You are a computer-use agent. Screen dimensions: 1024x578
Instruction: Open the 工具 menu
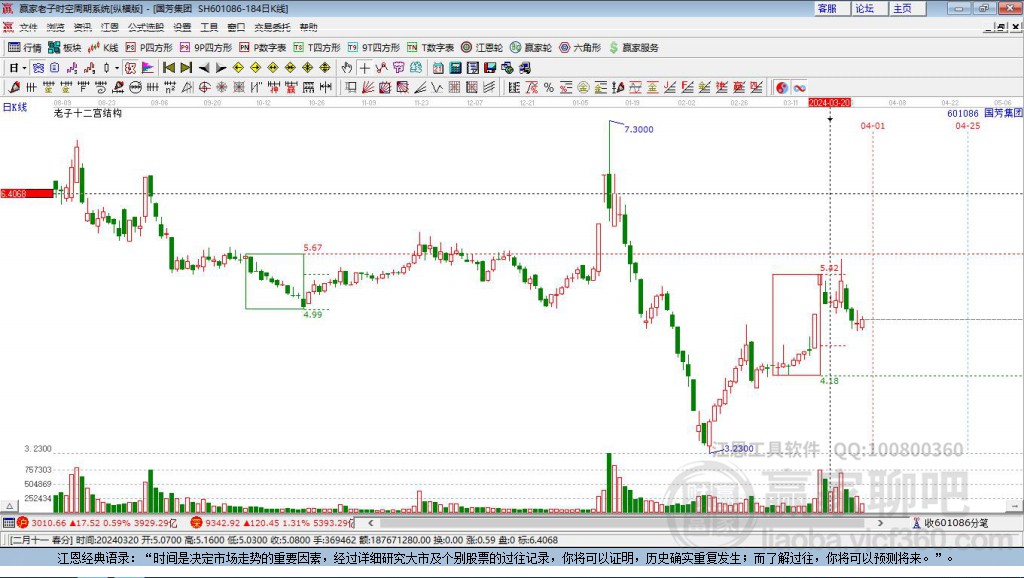(x=209, y=27)
